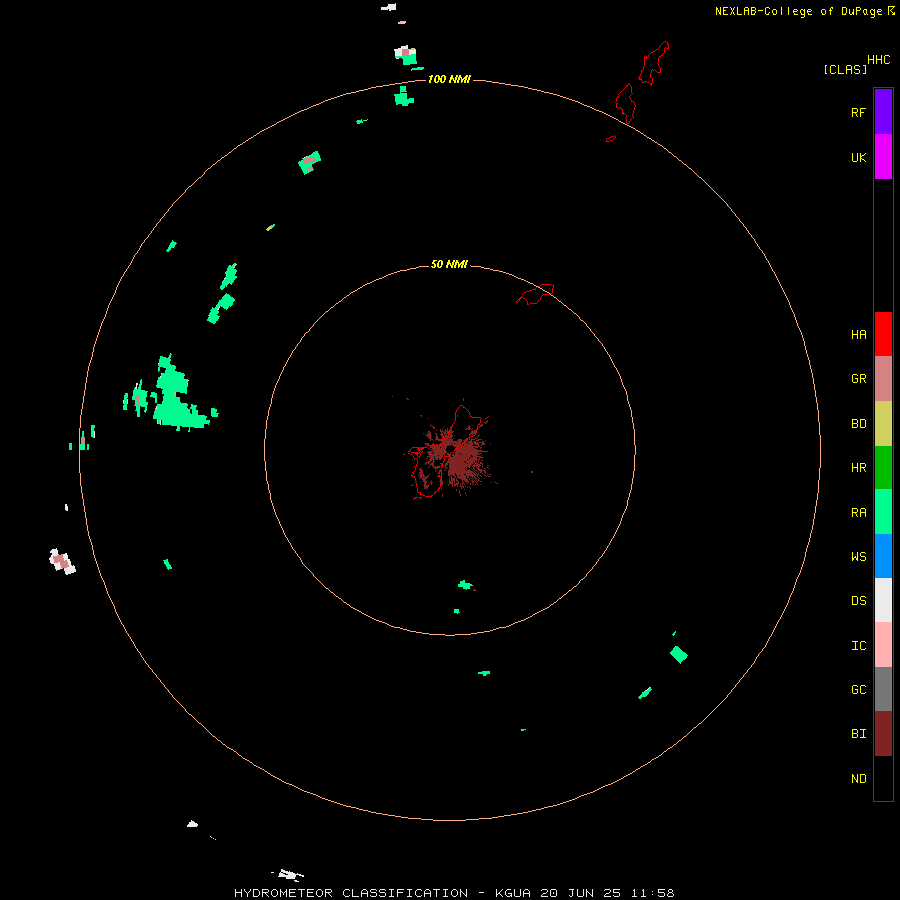The height and width of the screenshot is (900, 900).
Task: Click the green echo with pink core in the northwest
Action: (309, 162)
